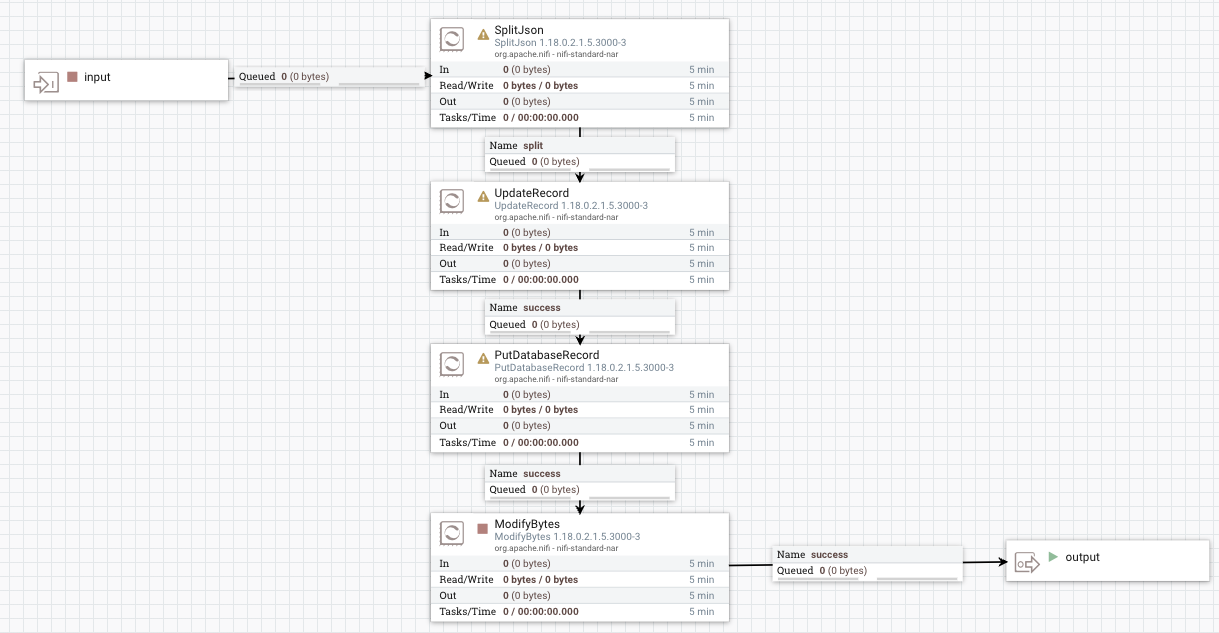Select the ModifyBytes processor icon
The image size is (1219, 633).
450,533
